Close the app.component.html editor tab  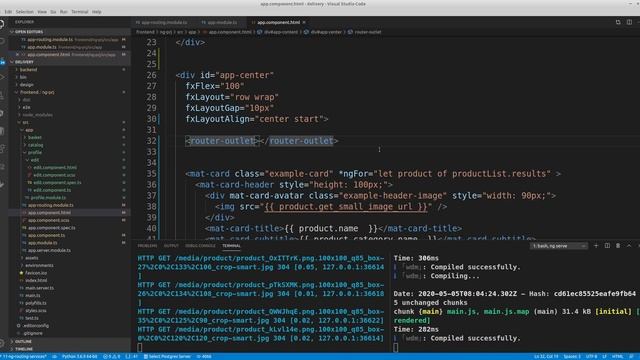point(304,22)
